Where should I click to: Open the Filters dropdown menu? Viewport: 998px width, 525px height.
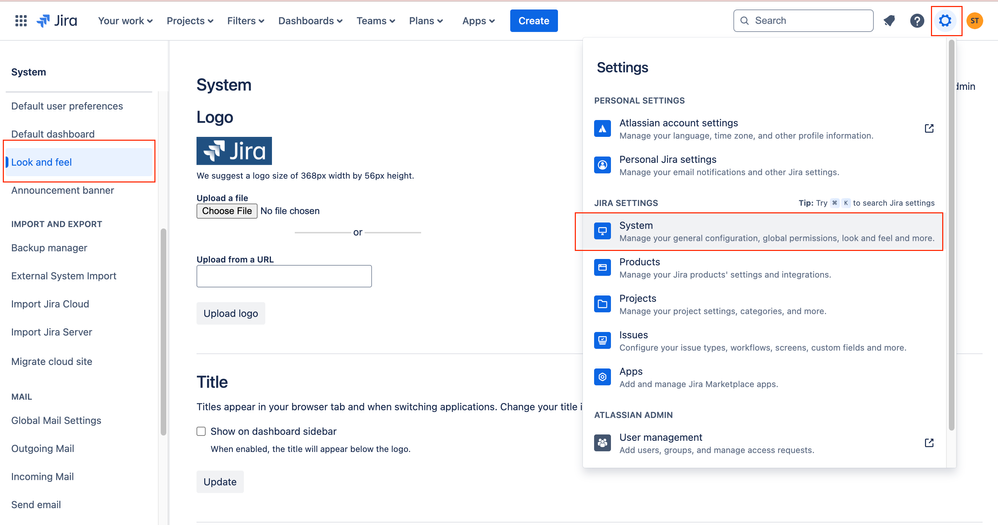click(x=245, y=20)
